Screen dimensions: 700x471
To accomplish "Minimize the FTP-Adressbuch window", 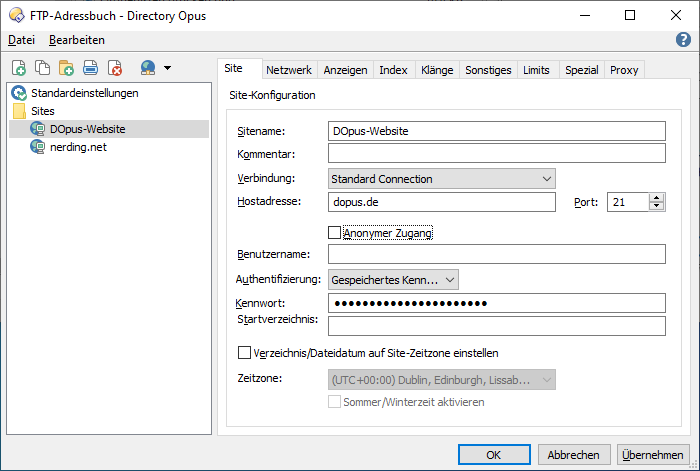I will [x=585, y=16].
